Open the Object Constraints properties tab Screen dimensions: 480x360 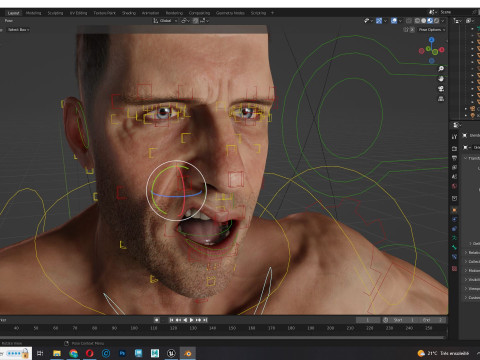coord(454,229)
